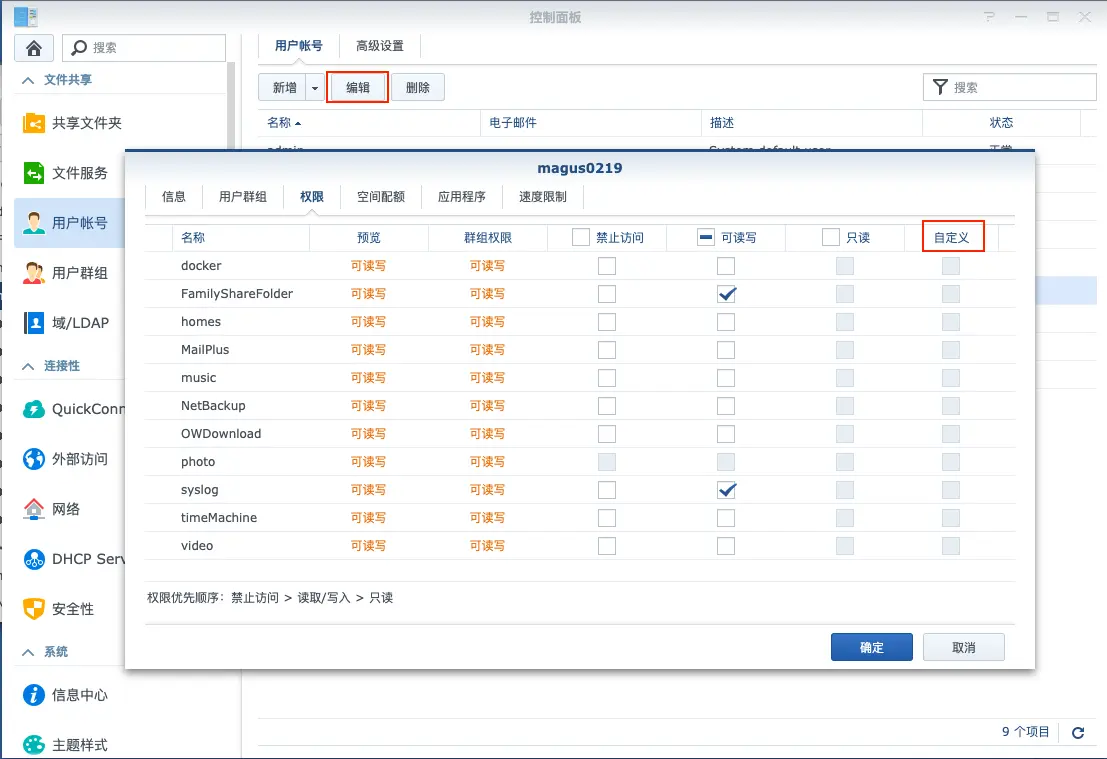Click the 确定 button
The width and height of the screenshot is (1107, 759).
[x=871, y=647]
